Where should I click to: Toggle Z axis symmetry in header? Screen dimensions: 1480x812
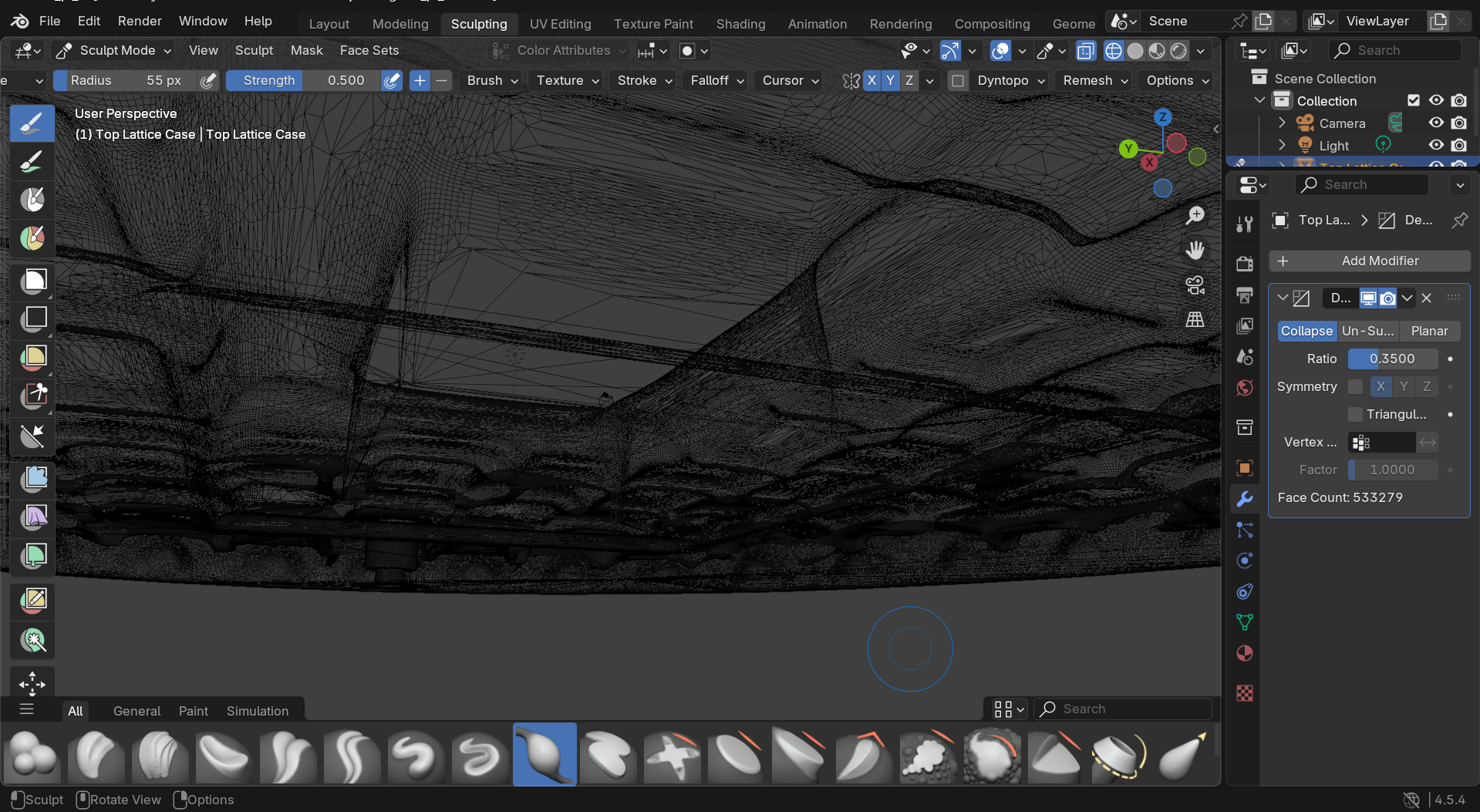click(x=909, y=80)
